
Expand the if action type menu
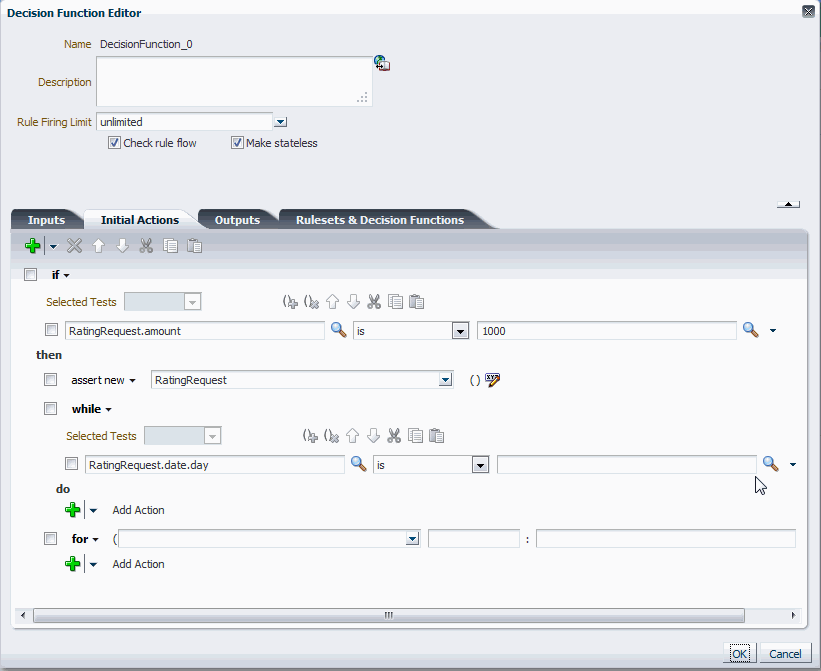66,275
